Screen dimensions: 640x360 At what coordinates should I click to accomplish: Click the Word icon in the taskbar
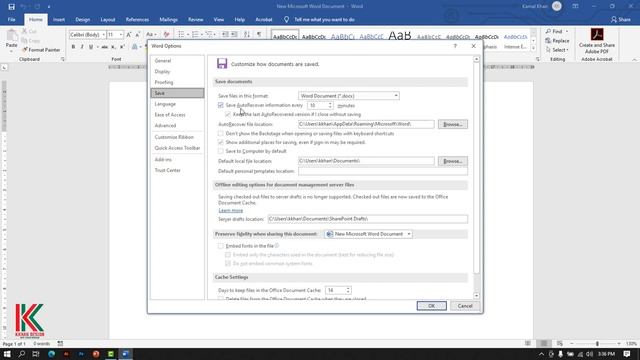coord(126,354)
